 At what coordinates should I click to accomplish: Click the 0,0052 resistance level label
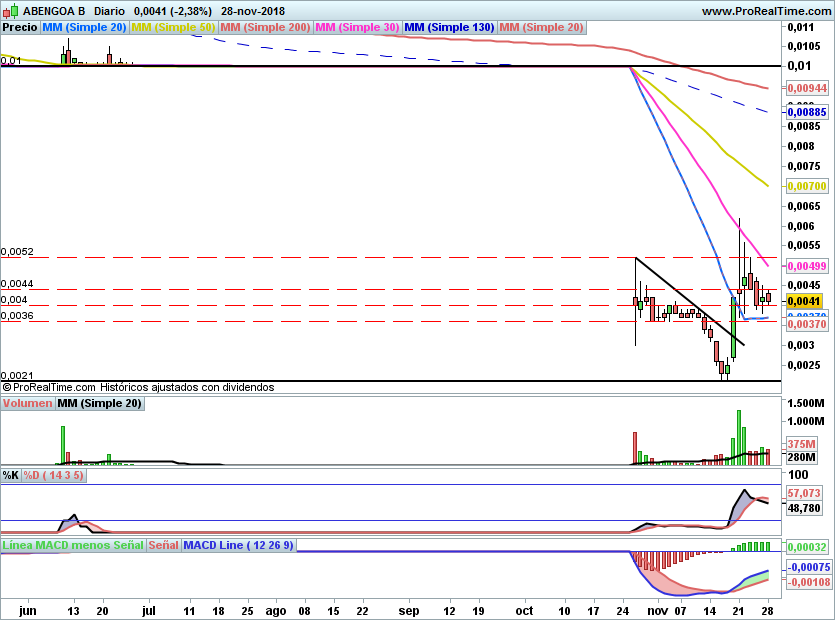(x=17, y=251)
